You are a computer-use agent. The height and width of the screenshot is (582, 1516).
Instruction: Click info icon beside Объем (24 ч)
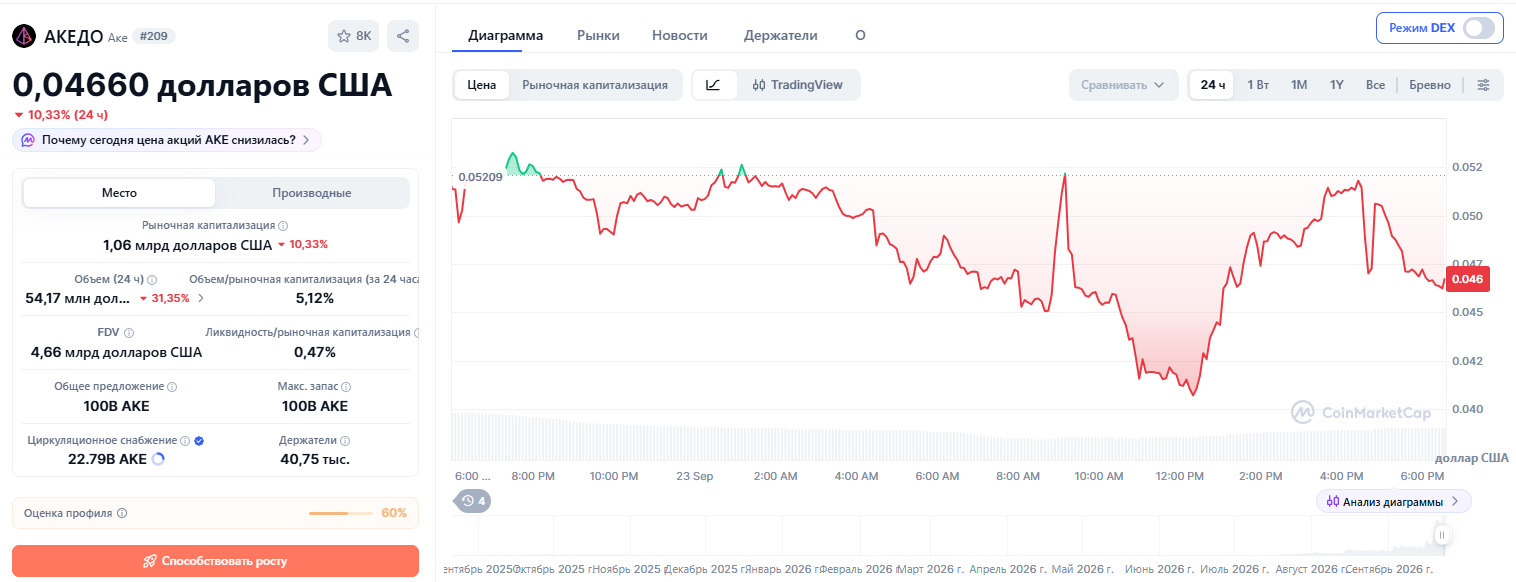pos(152,279)
